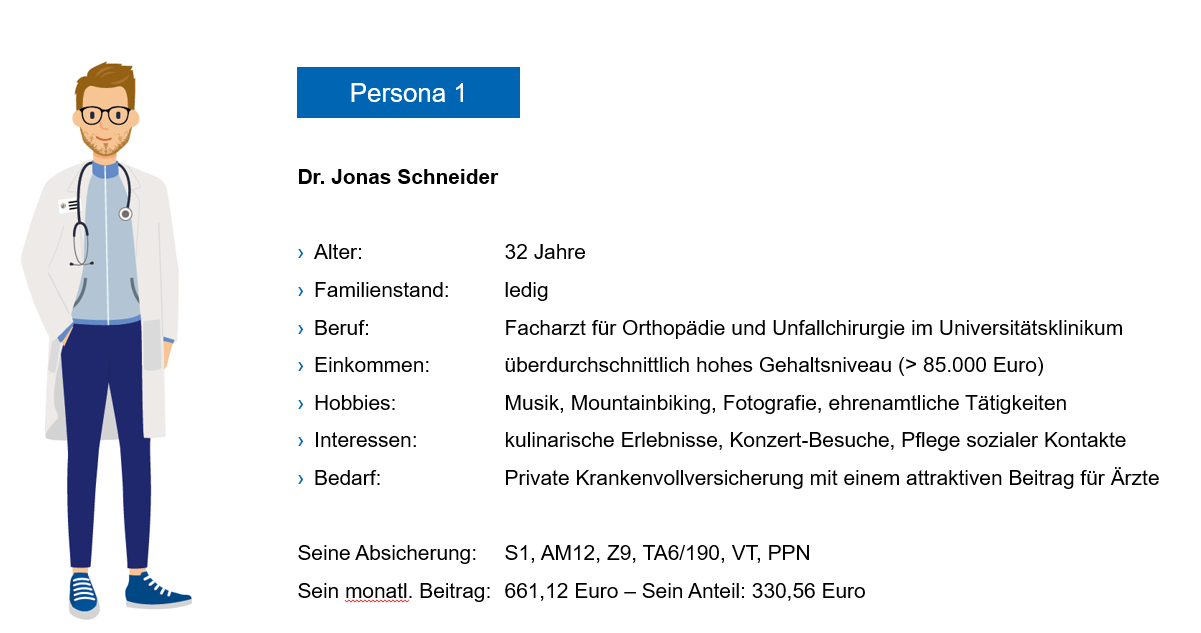The image size is (1201, 633).
Task: Click the tariff list S1, AM12, Z9
Action: (658, 553)
